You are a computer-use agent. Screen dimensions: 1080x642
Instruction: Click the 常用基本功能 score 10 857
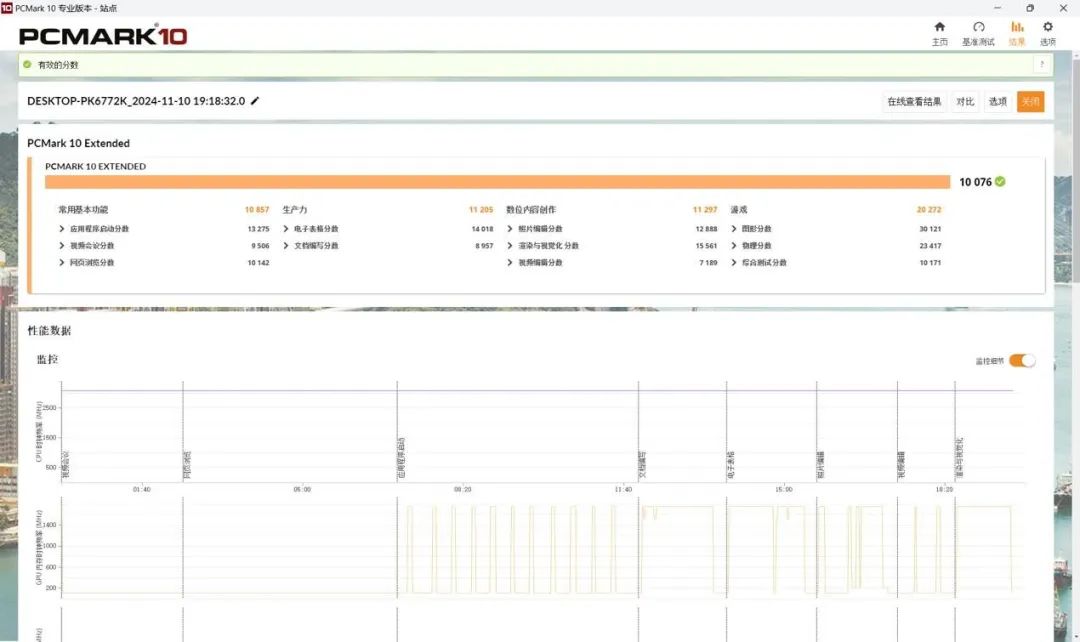click(257, 209)
